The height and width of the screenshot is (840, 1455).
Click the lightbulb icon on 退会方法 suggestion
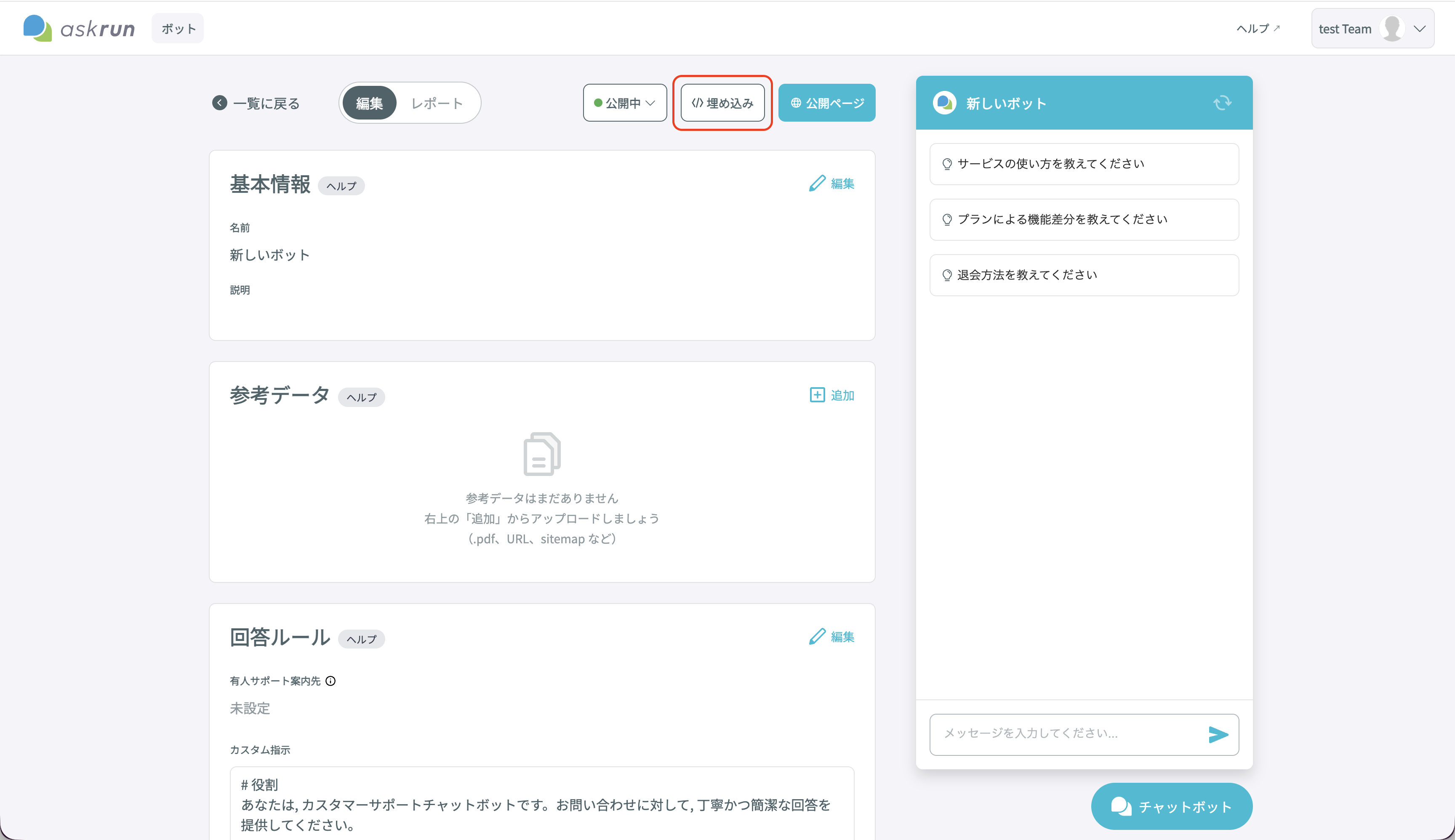pyautogui.click(x=946, y=275)
